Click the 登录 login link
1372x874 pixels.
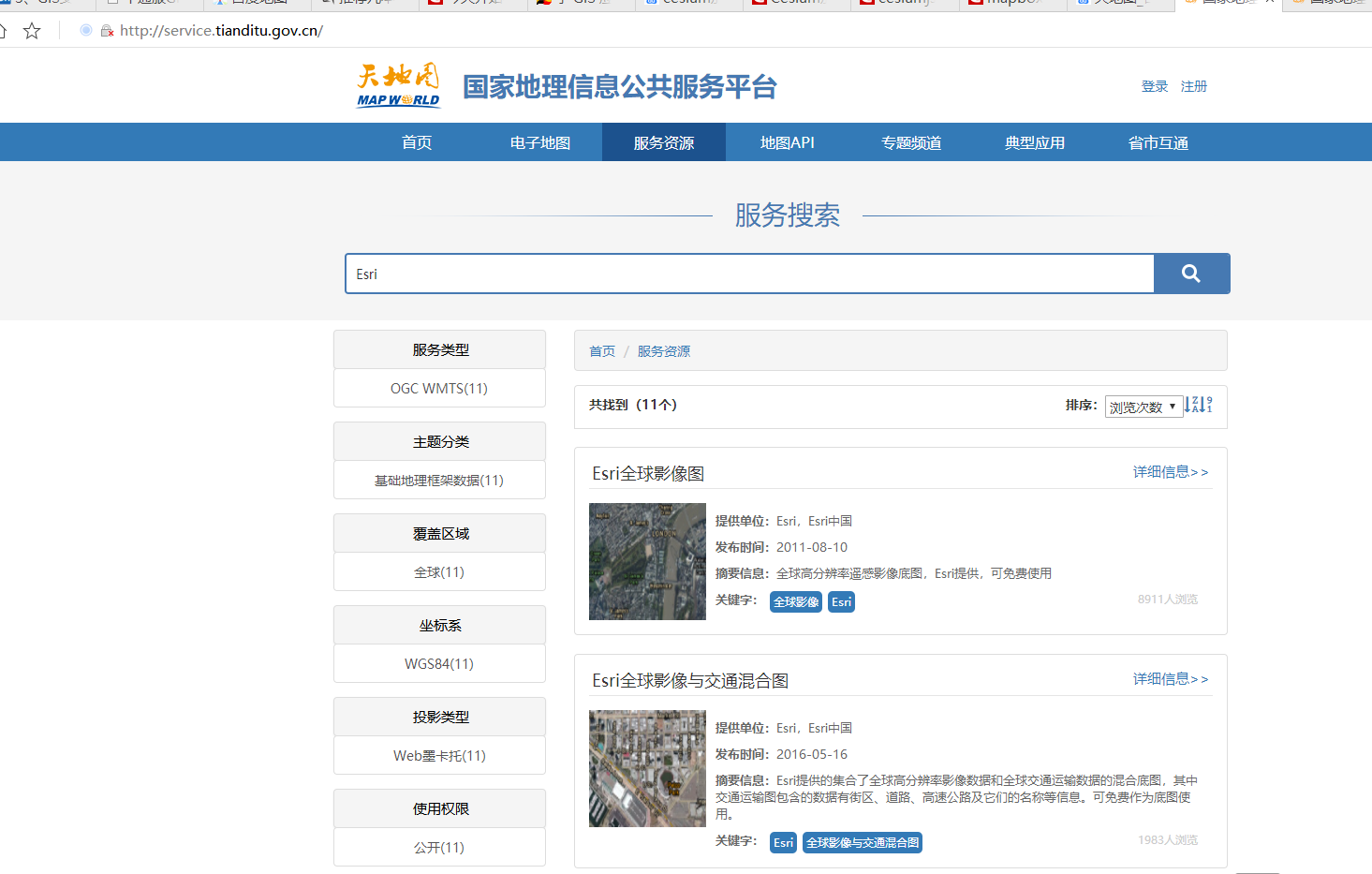[1155, 86]
